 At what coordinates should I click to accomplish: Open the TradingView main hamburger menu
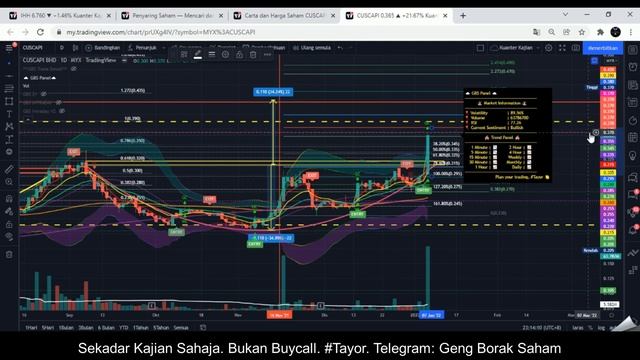point(9,48)
